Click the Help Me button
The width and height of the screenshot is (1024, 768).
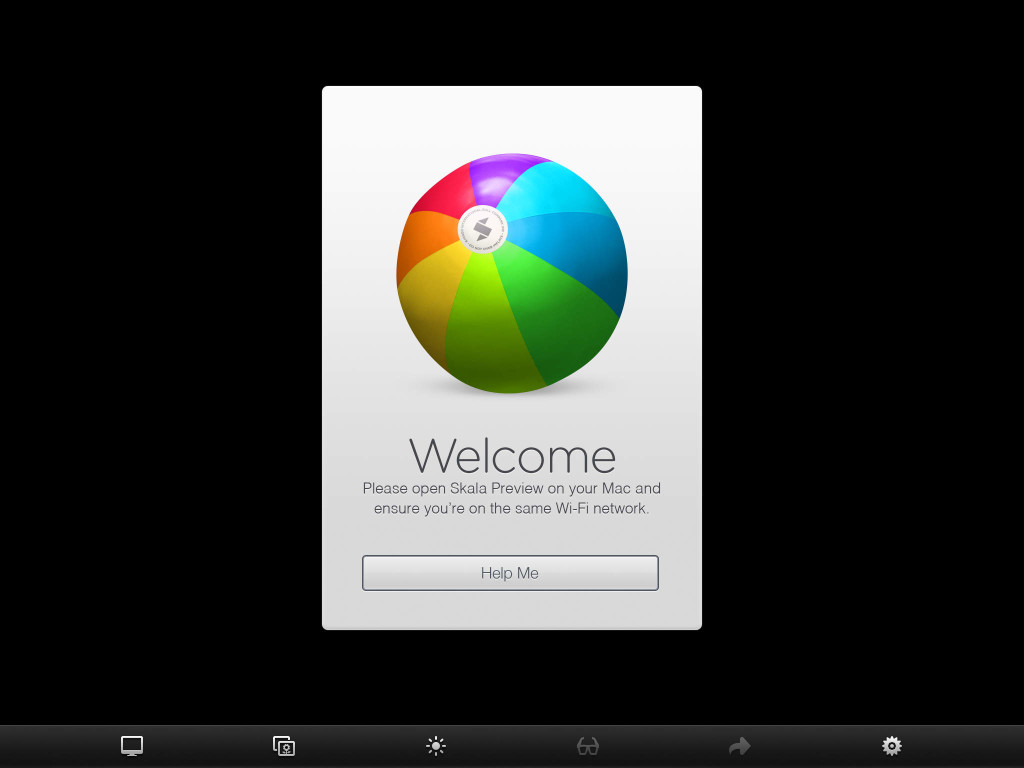click(x=510, y=573)
